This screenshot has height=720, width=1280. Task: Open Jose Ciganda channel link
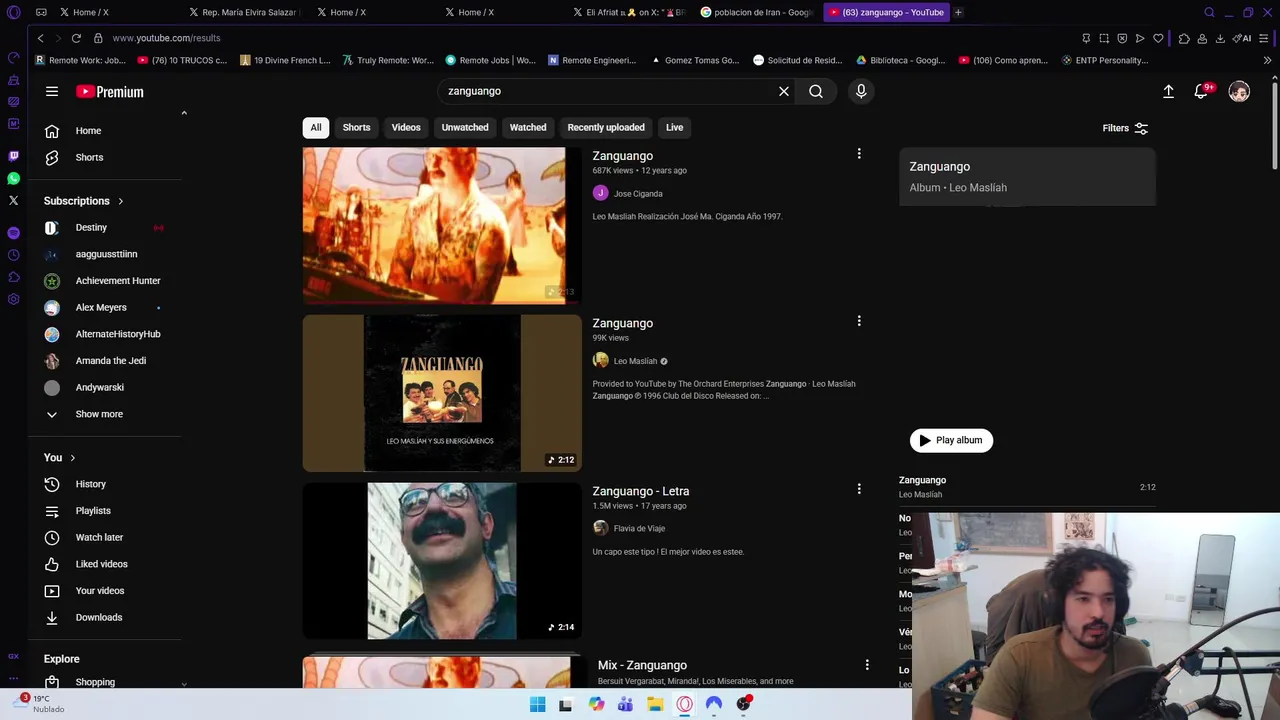coord(638,194)
